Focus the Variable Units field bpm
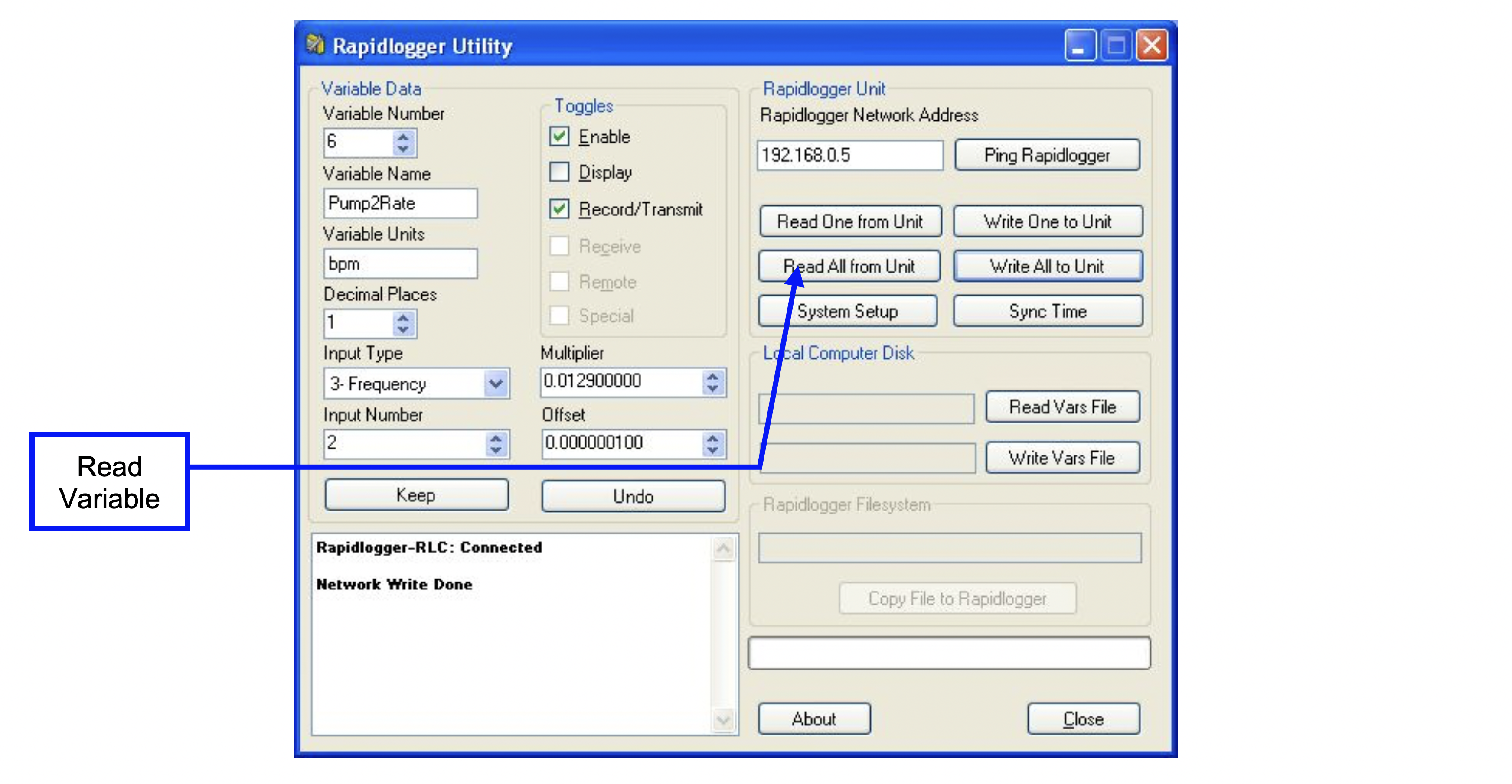 (x=400, y=264)
